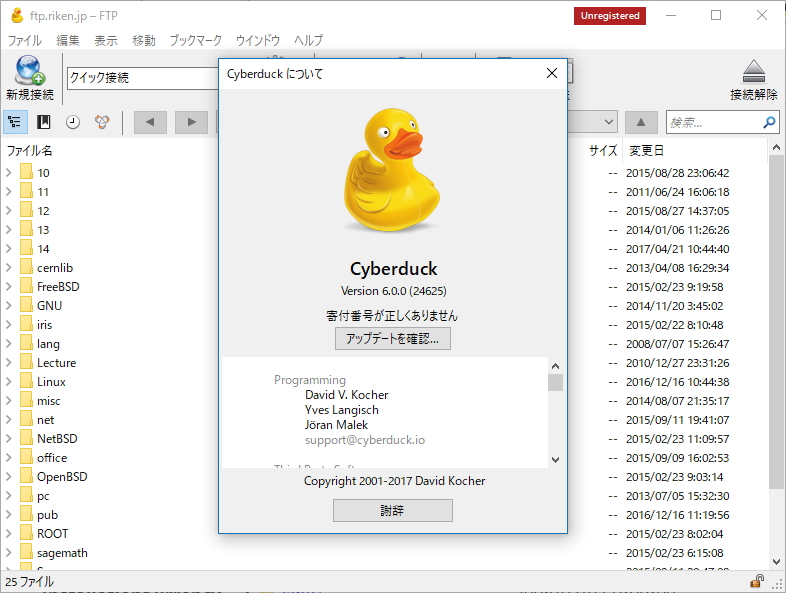Expand the pub folder

(x=9, y=515)
